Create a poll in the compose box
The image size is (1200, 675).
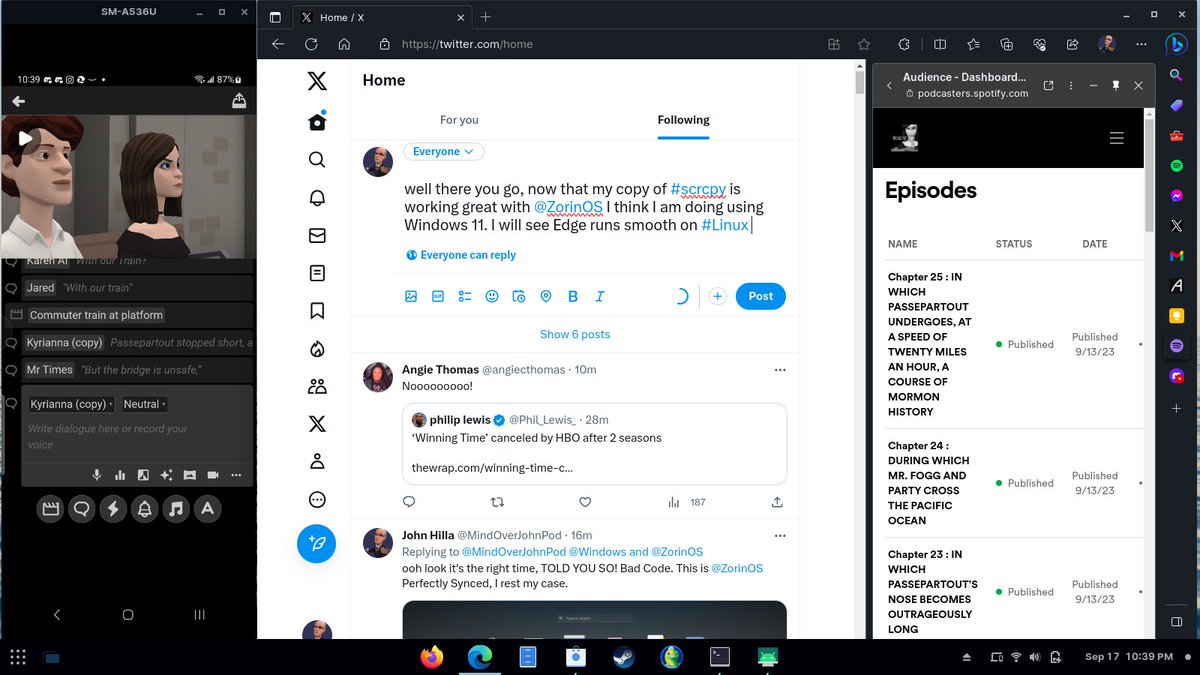[x=465, y=296]
